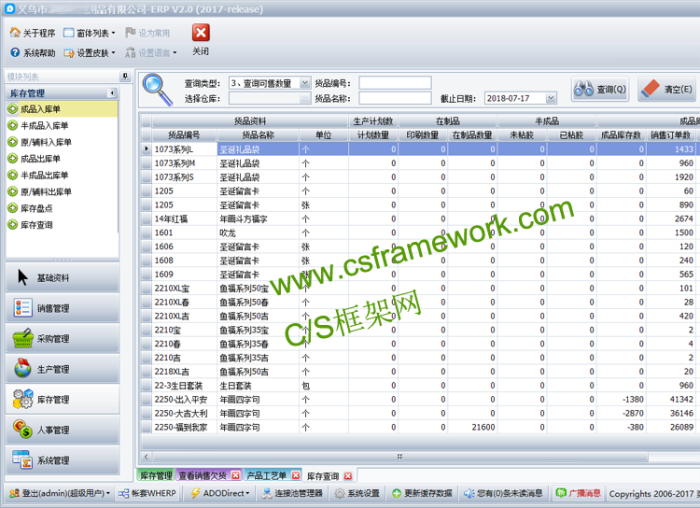Click 更新缓存数据 in status bar
This screenshot has width=700, height=508.
pyautogui.click(x=420, y=493)
